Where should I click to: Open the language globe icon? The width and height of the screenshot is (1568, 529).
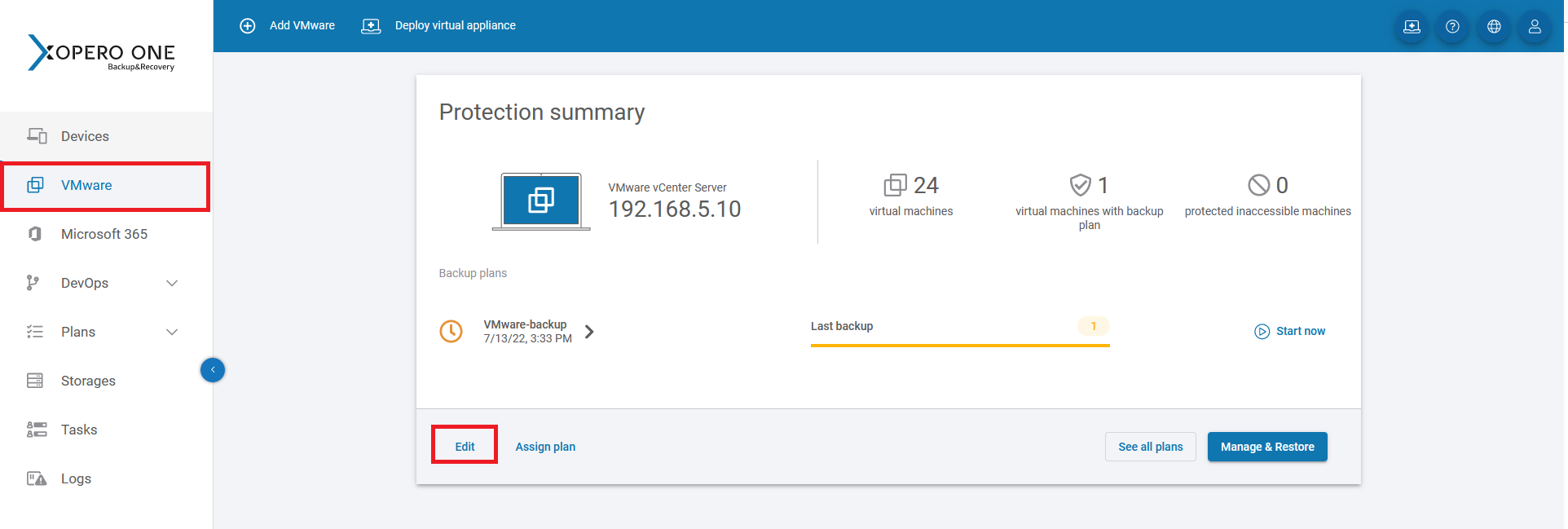click(1494, 26)
